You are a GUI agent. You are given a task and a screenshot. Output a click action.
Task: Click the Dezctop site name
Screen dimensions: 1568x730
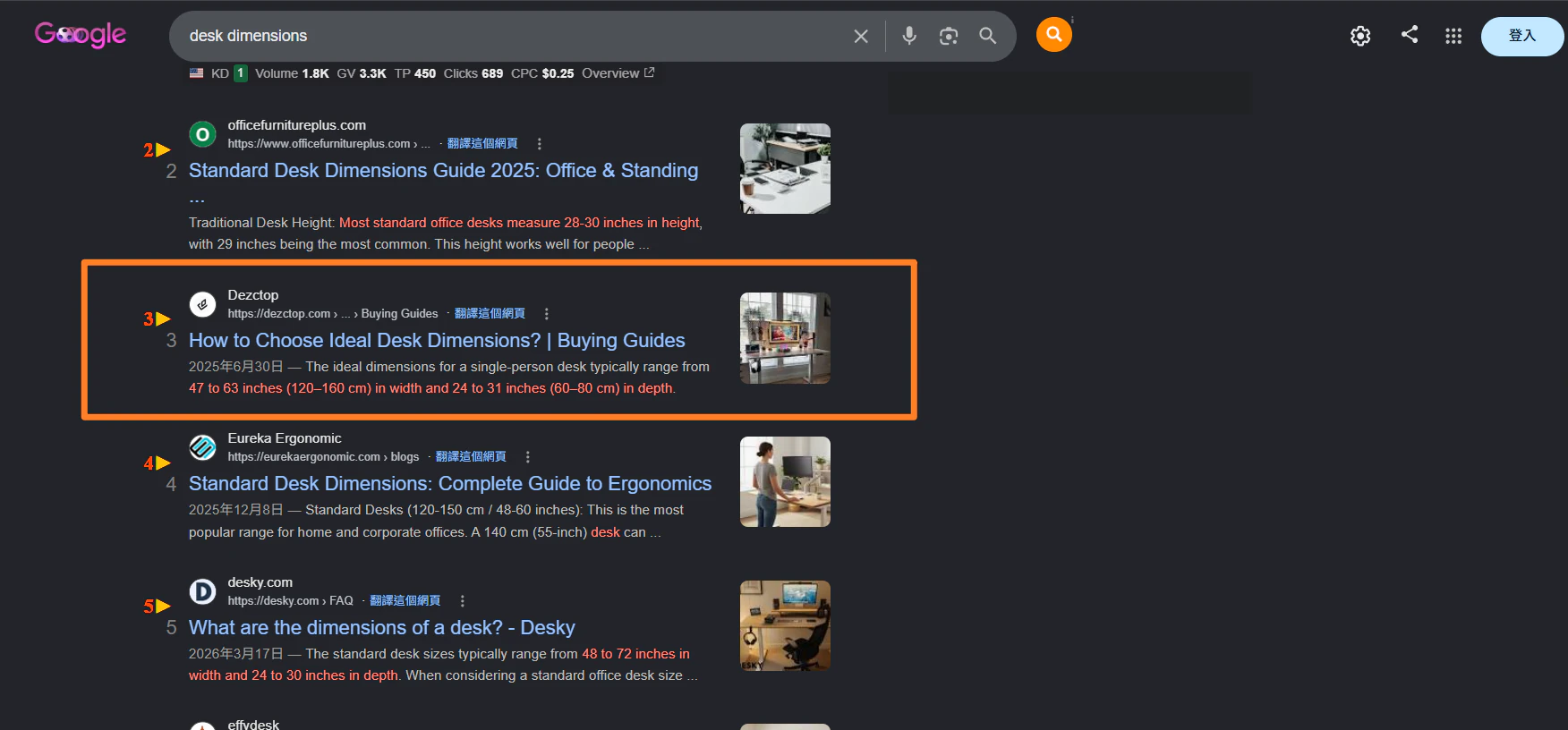coord(253,295)
